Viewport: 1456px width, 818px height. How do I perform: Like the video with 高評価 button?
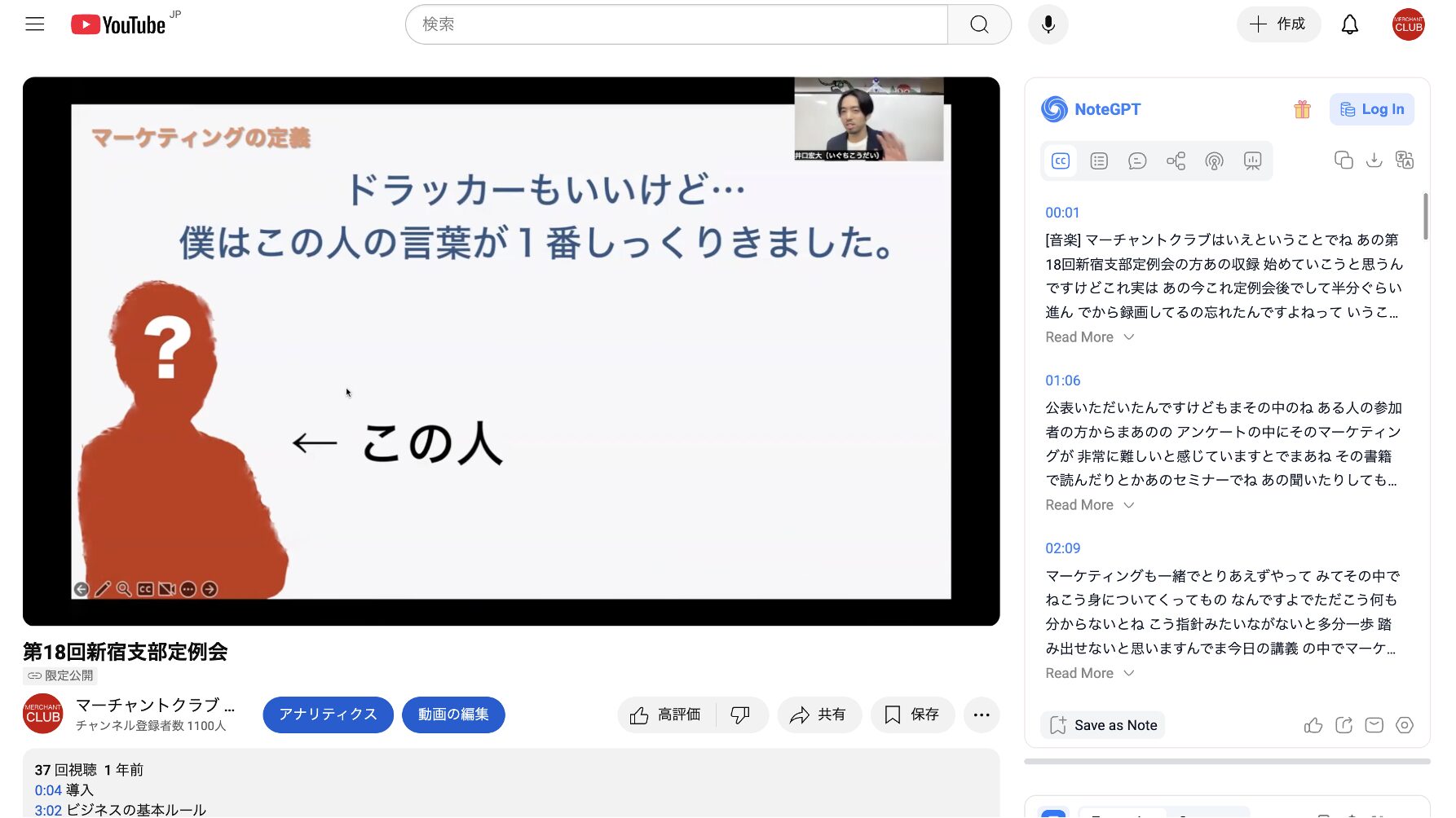(666, 715)
